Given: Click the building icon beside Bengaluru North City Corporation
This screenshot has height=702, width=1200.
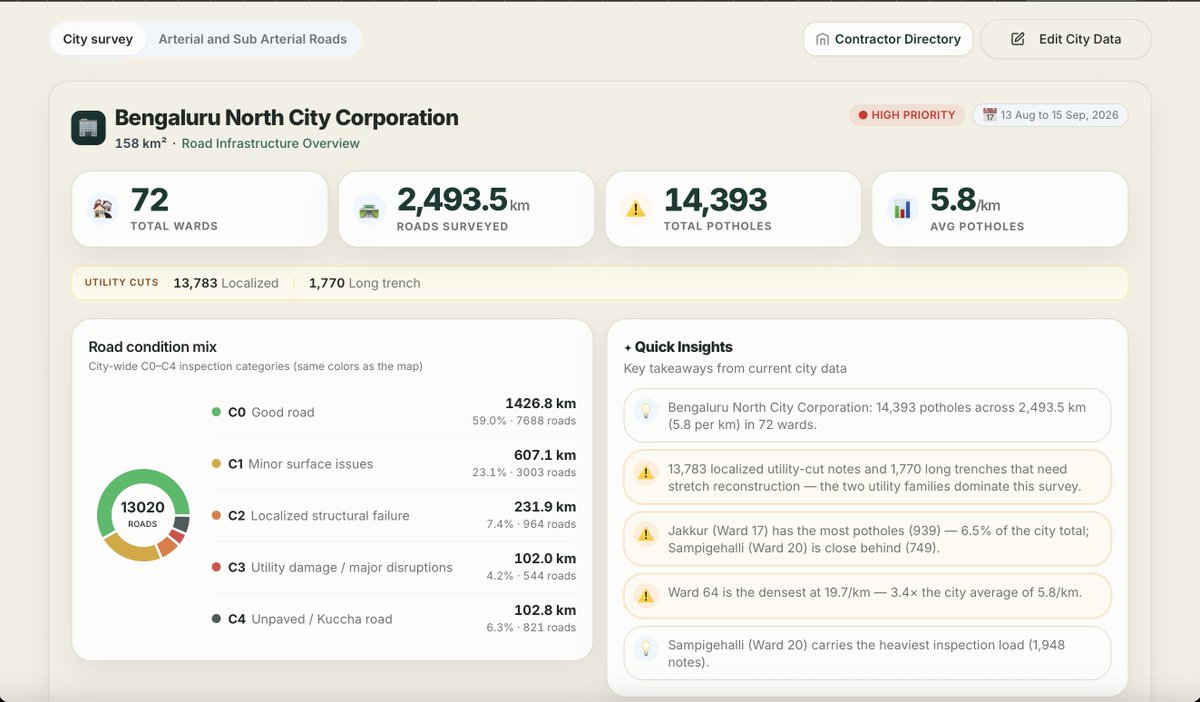Looking at the screenshot, I should click(x=88, y=128).
